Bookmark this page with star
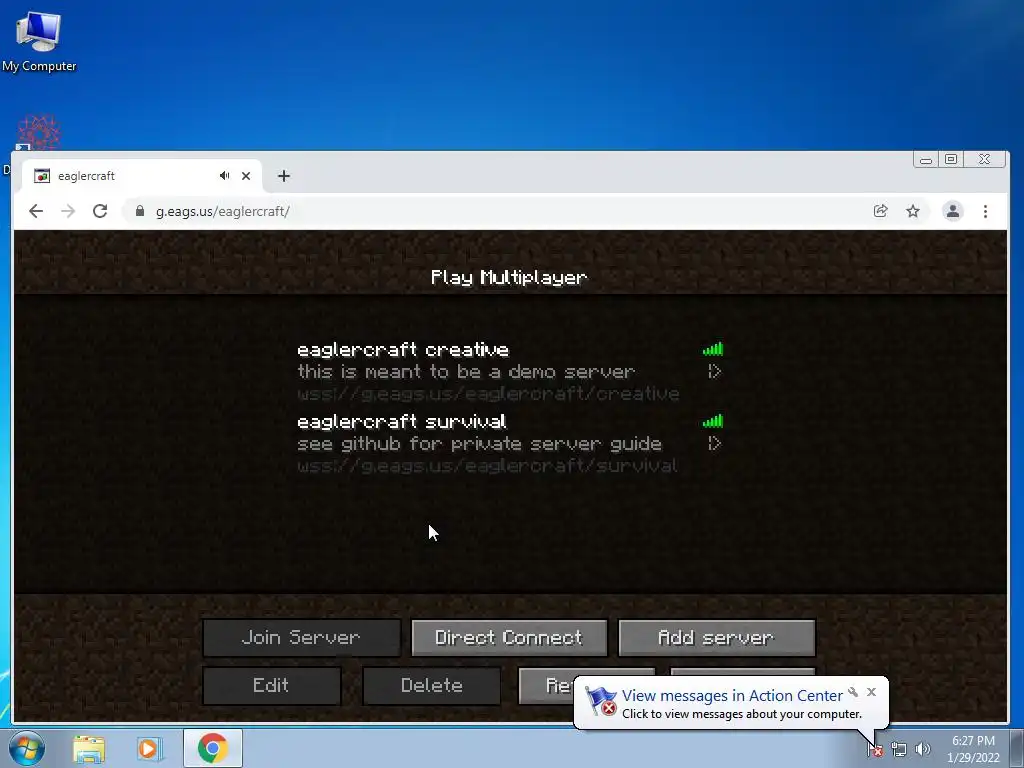This screenshot has height=768, width=1024. coord(913,211)
